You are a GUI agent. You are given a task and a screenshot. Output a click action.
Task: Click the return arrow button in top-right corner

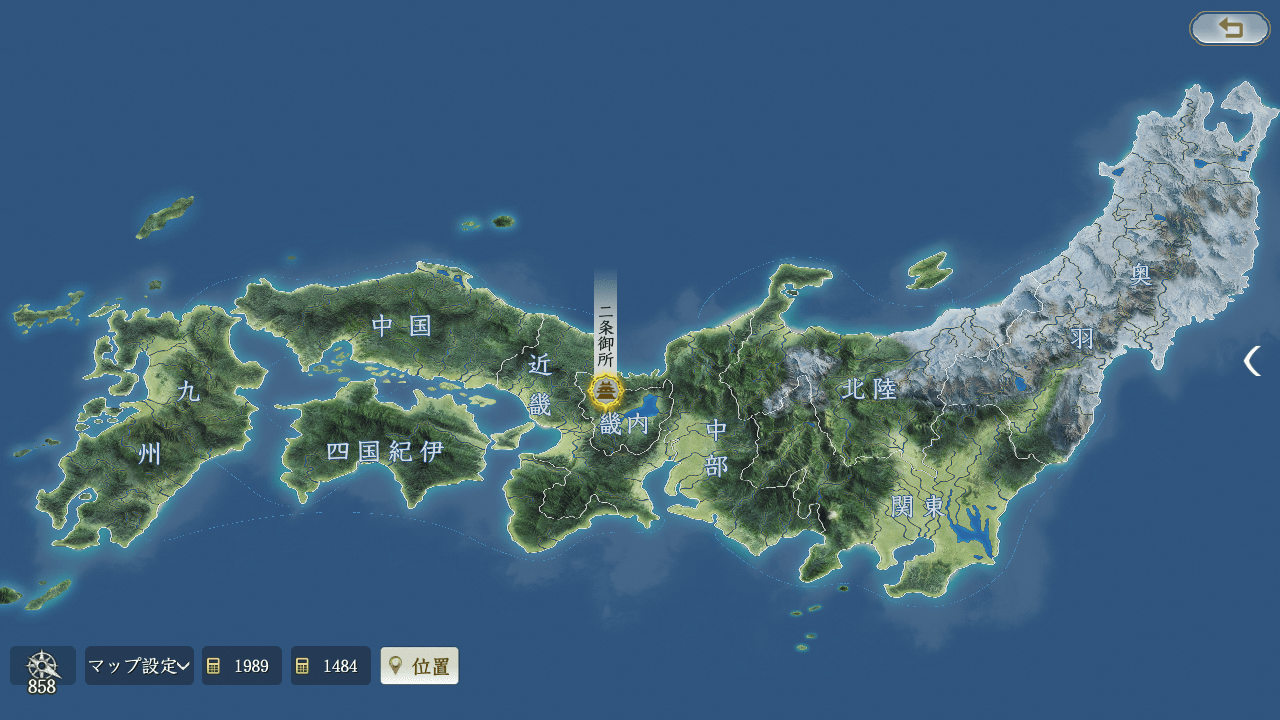point(1229,28)
